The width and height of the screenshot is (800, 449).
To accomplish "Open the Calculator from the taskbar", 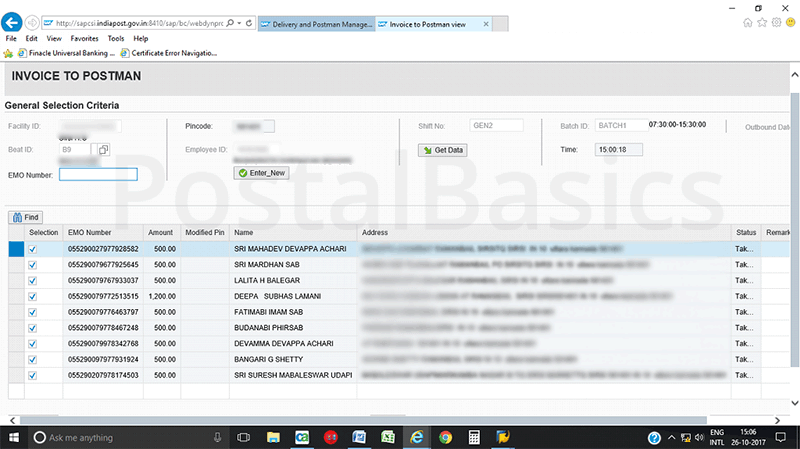I will click(x=474, y=437).
